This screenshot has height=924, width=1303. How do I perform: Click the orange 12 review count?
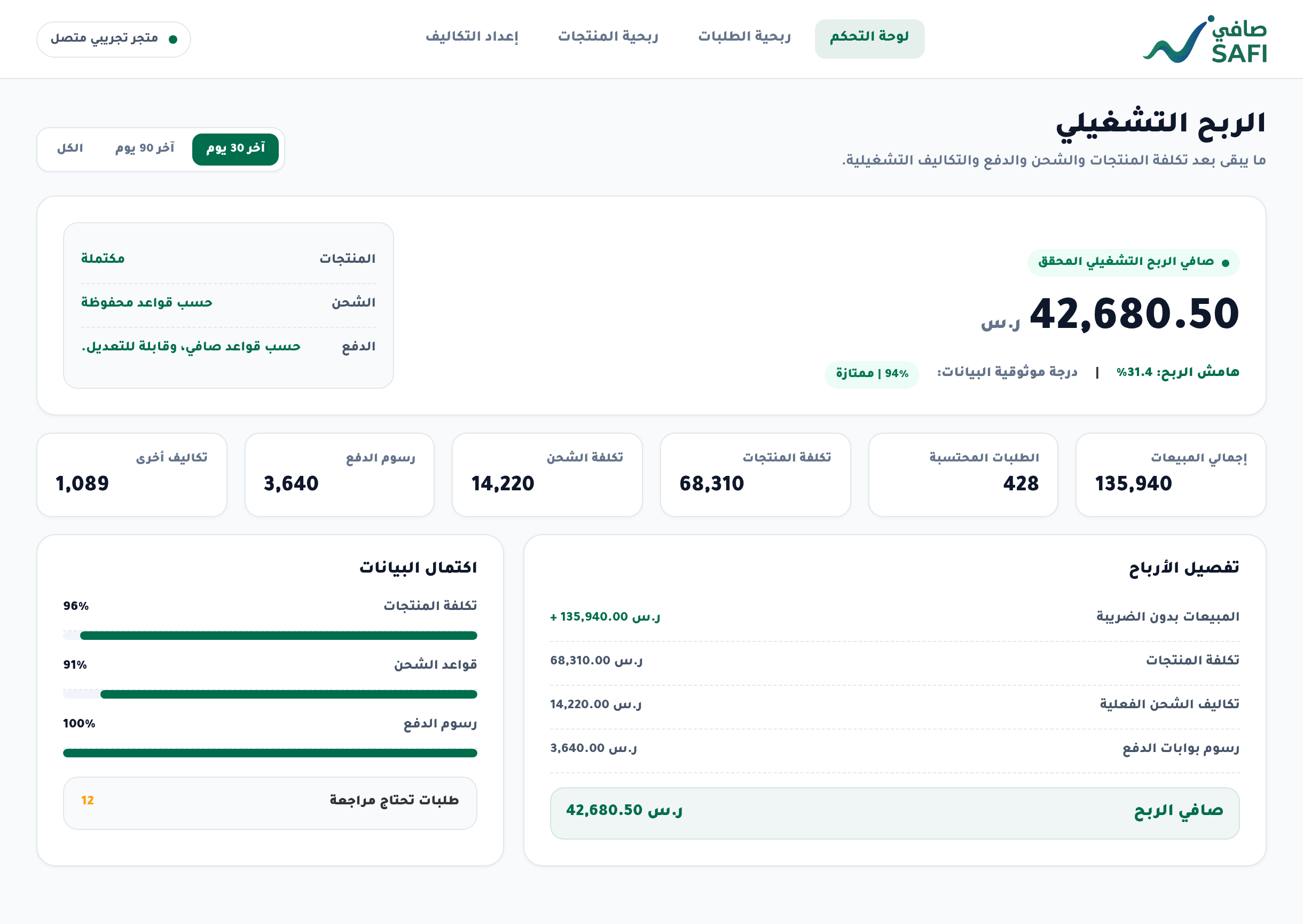[88, 801]
